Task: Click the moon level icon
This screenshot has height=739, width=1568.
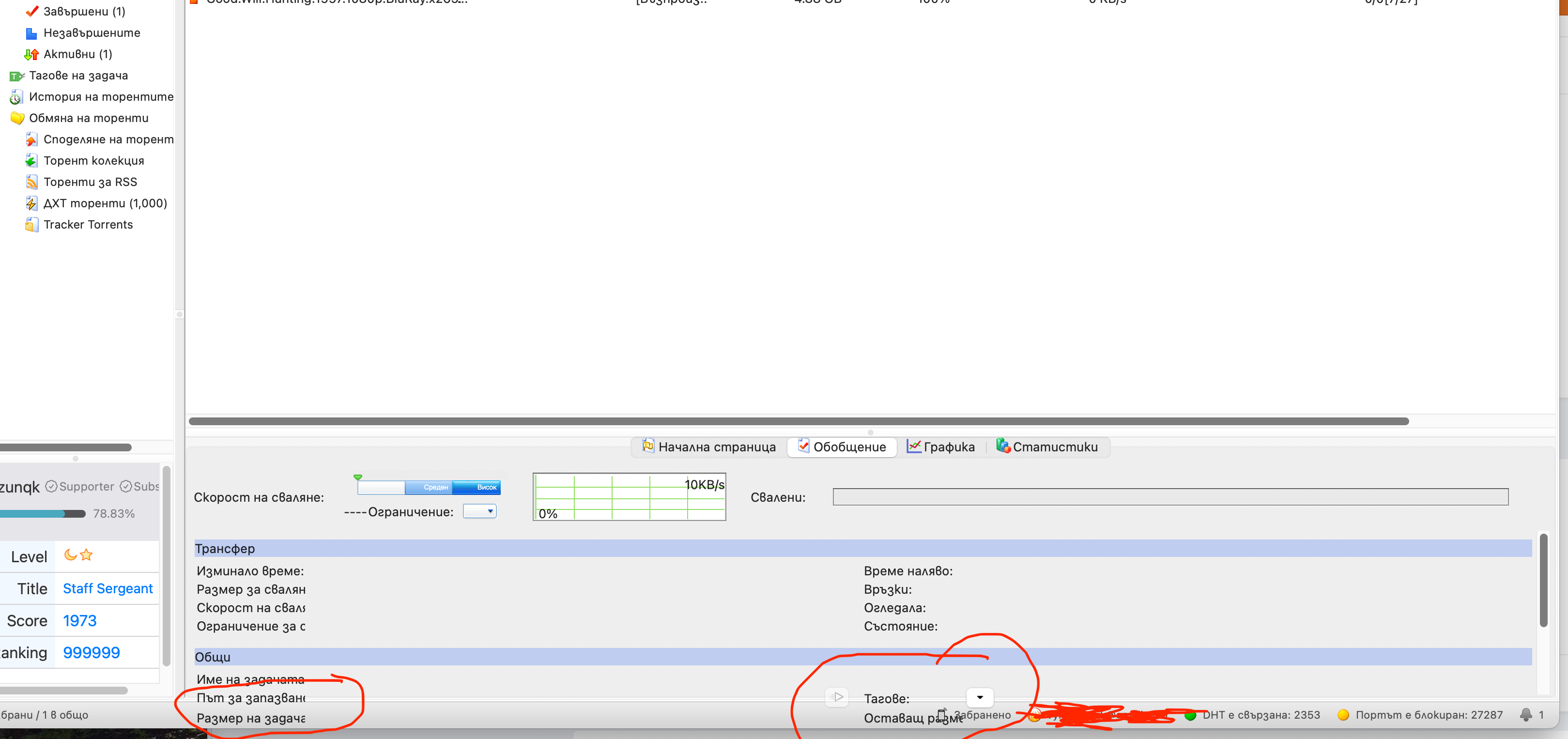Action: point(70,554)
